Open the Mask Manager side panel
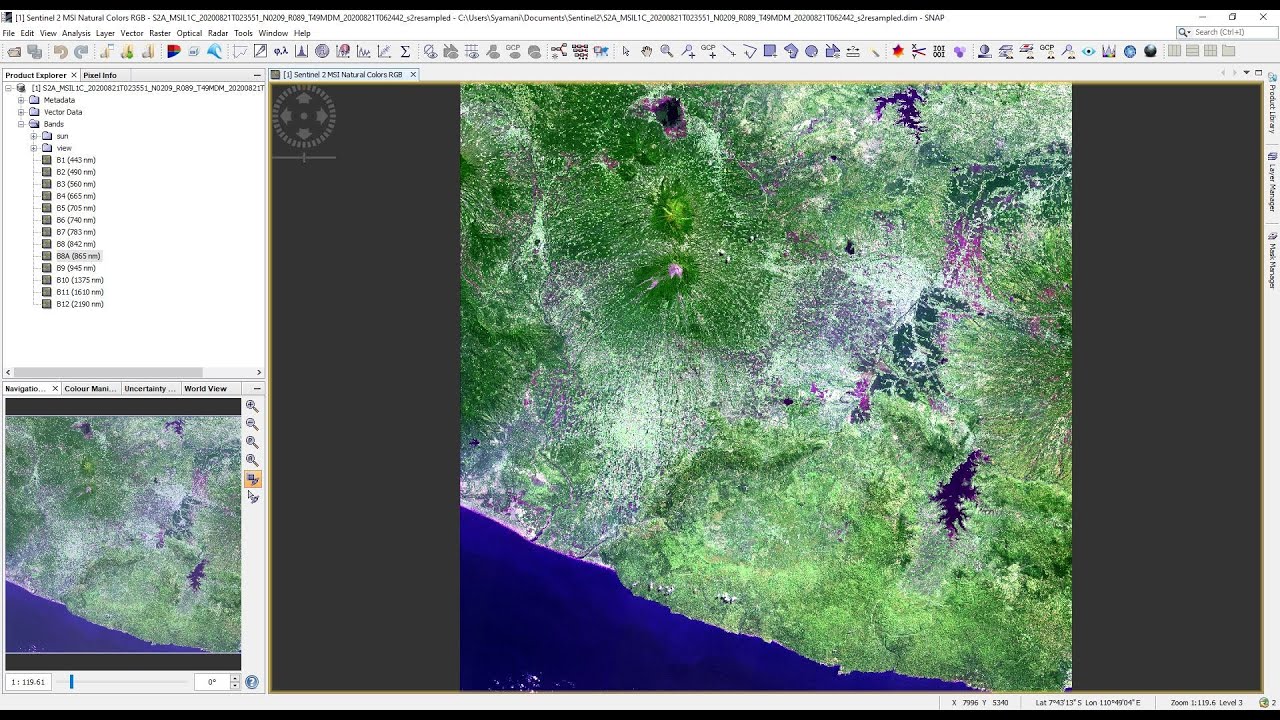This screenshot has height=720, width=1280. (1272, 262)
